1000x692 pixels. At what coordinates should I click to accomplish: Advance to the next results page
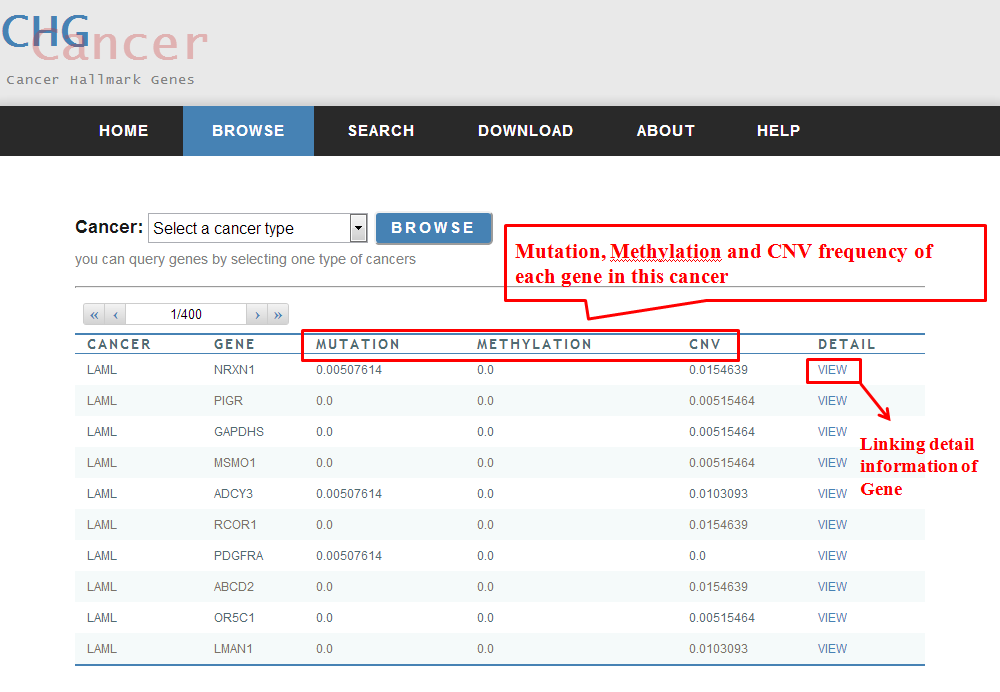pos(257,314)
